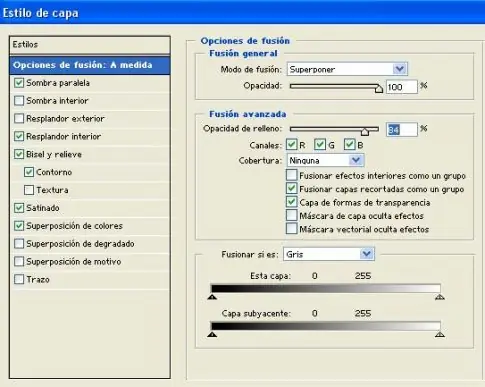
Task: Open the Fusionar si es dropdown
Action: 329,254
